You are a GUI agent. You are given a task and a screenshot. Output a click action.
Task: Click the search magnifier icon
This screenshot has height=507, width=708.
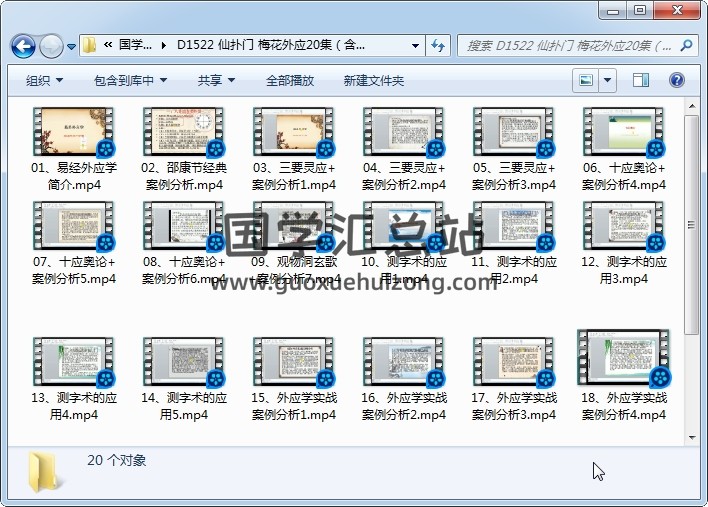(x=688, y=45)
